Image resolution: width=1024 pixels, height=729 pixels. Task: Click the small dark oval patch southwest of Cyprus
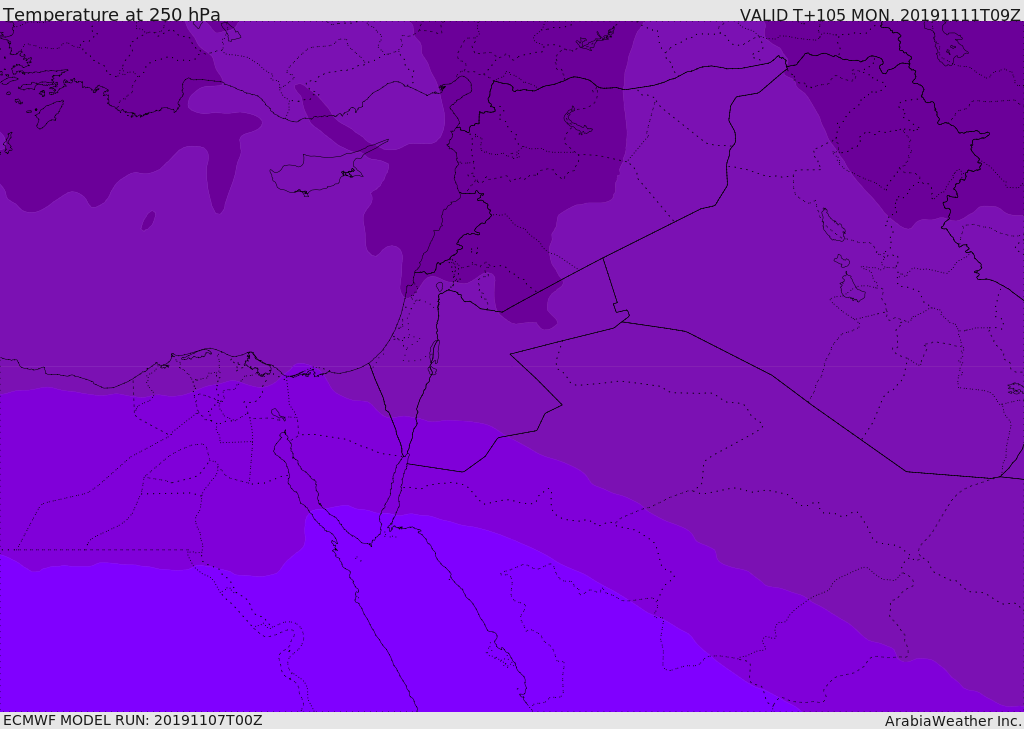coord(148,221)
